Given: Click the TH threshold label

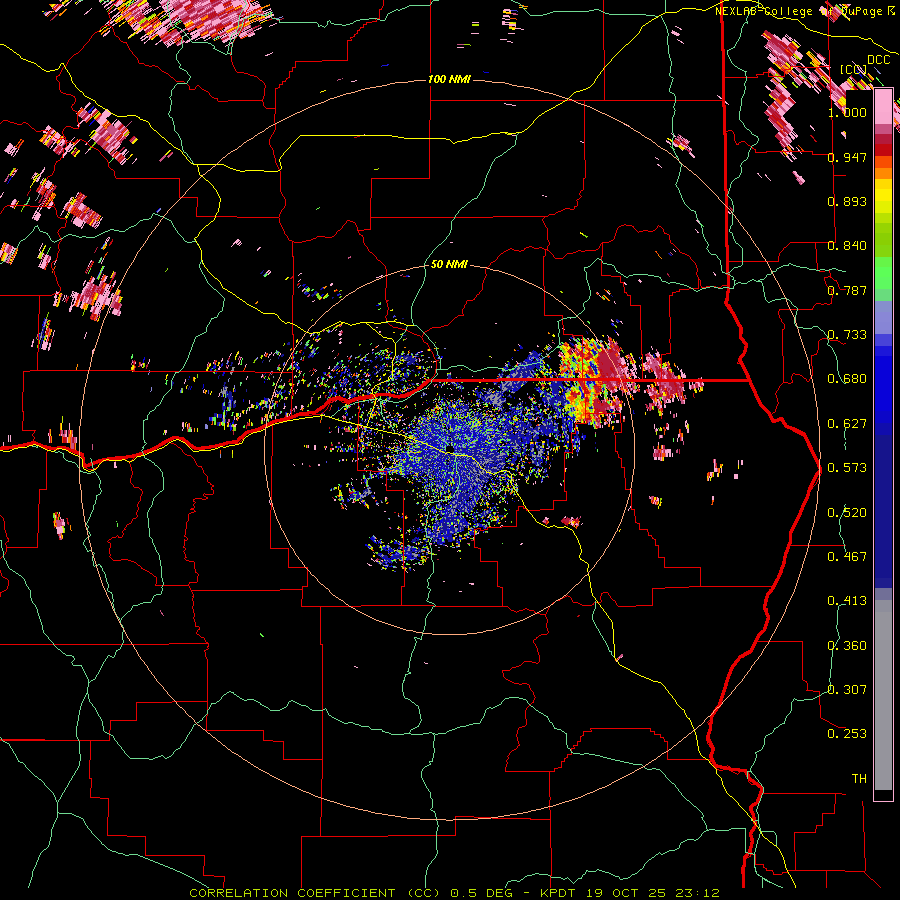Looking at the screenshot, I should tap(859, 779).
